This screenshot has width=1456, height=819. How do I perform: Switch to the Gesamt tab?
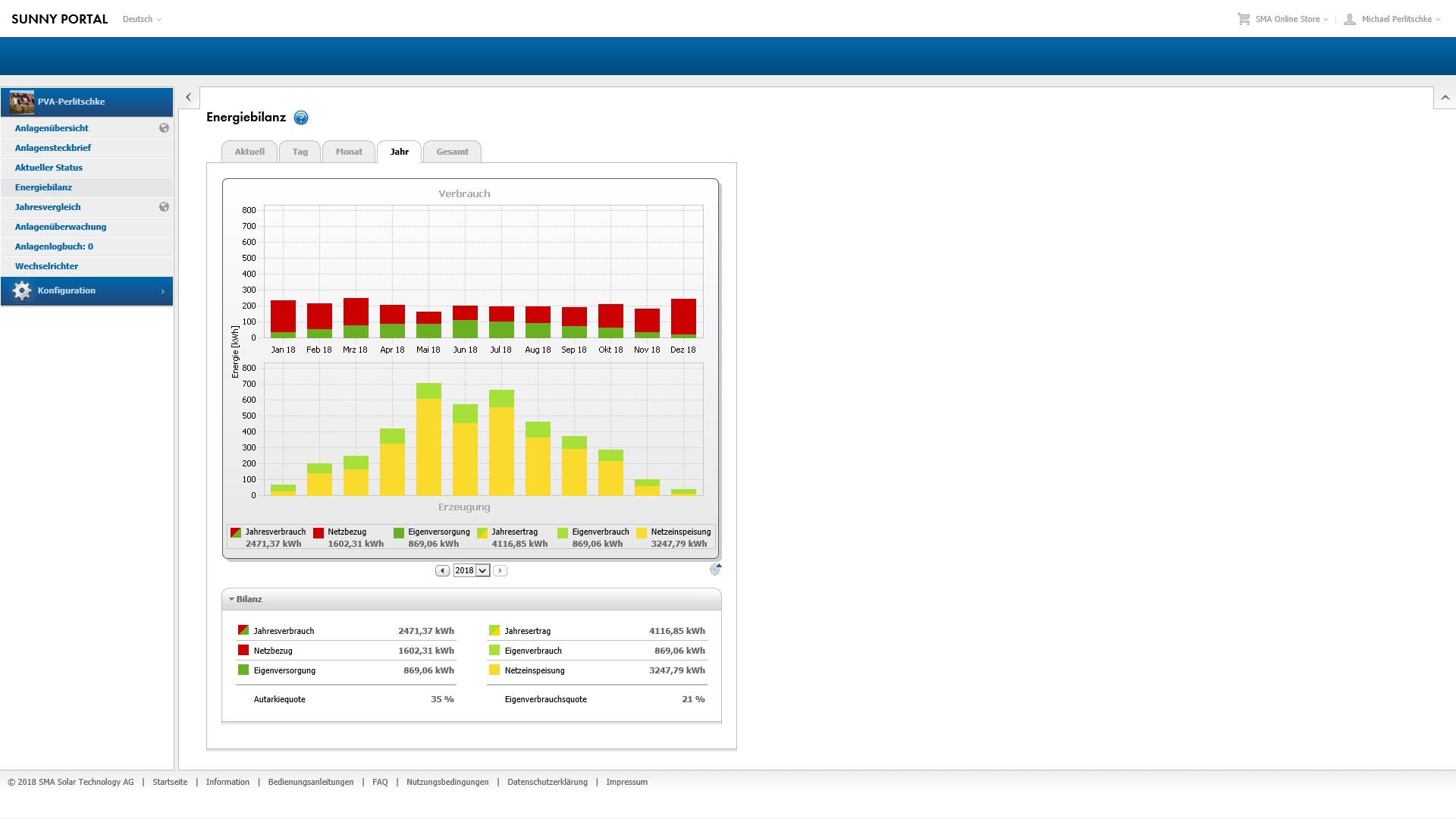pos(452,152)
